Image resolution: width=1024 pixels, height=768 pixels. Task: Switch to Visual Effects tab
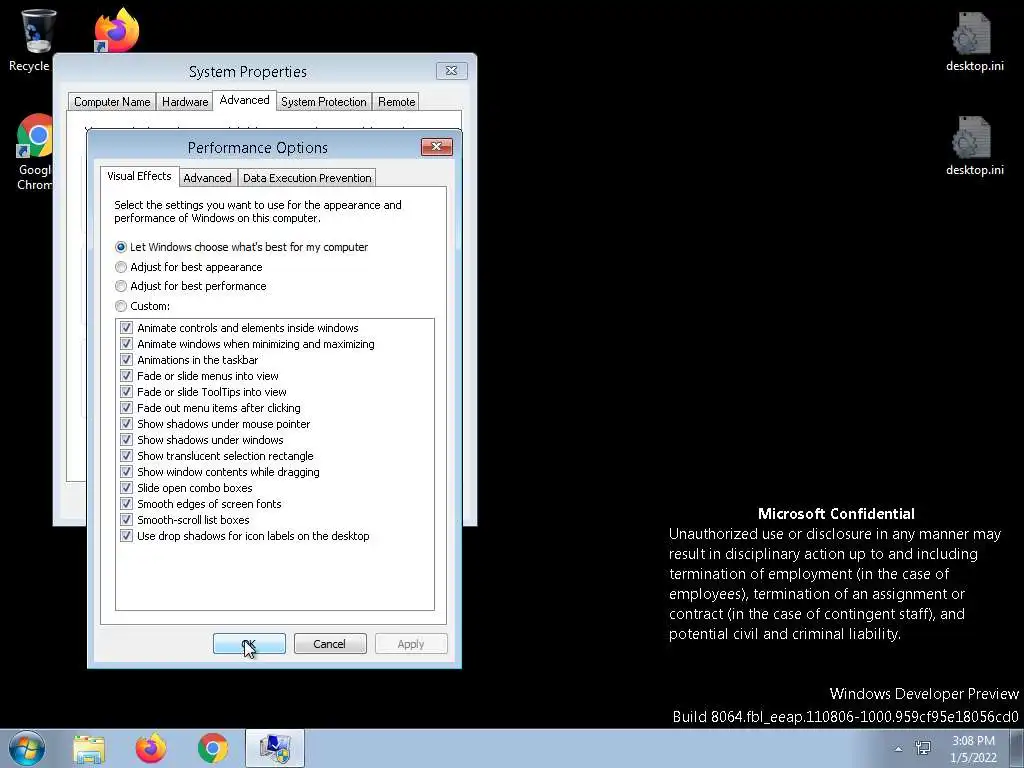[x=139, y=176]
